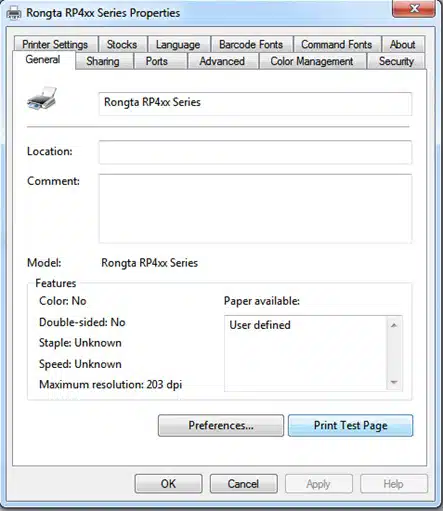Click the model value 'Rongta RP4xx Series'
443x511 pixels.
(x=149, y=263)
